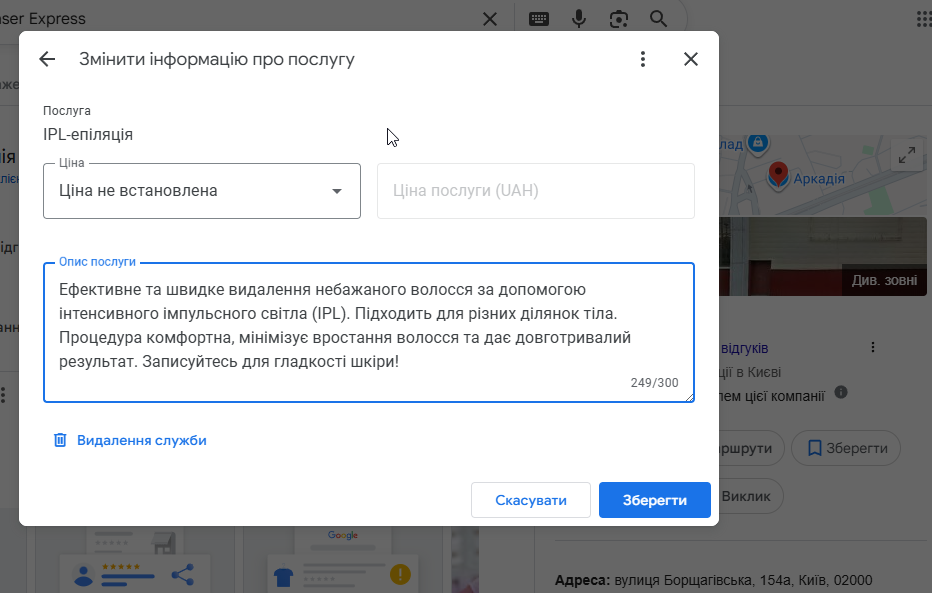Click the 'Ціна послуги (UAH)' input field
This screenshot has height=593, width=932.
535,191
